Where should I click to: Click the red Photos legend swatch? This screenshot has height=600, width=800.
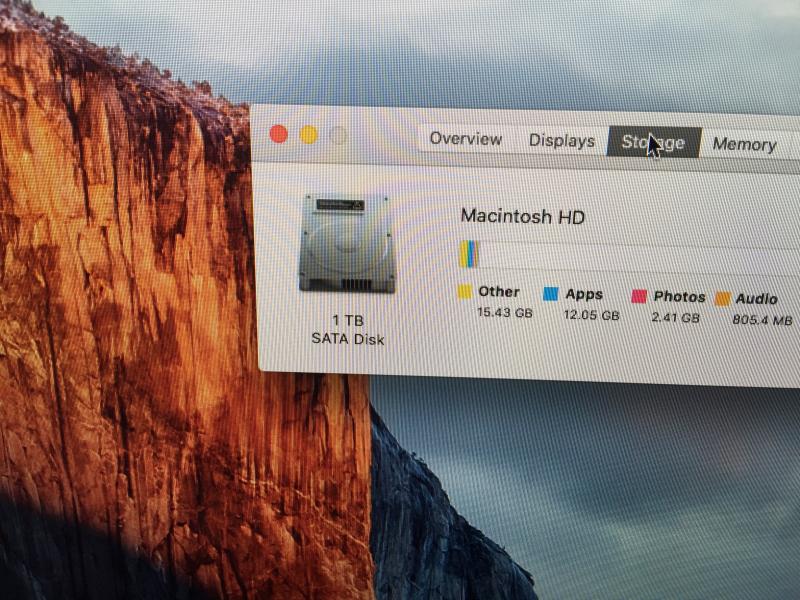click(639, 296)
